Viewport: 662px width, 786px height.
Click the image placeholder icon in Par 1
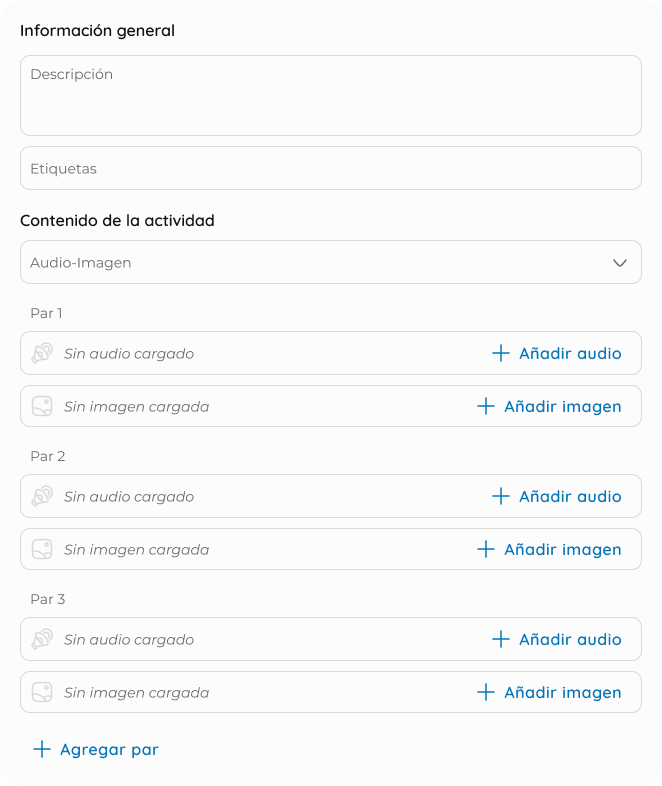coord(42,407)
